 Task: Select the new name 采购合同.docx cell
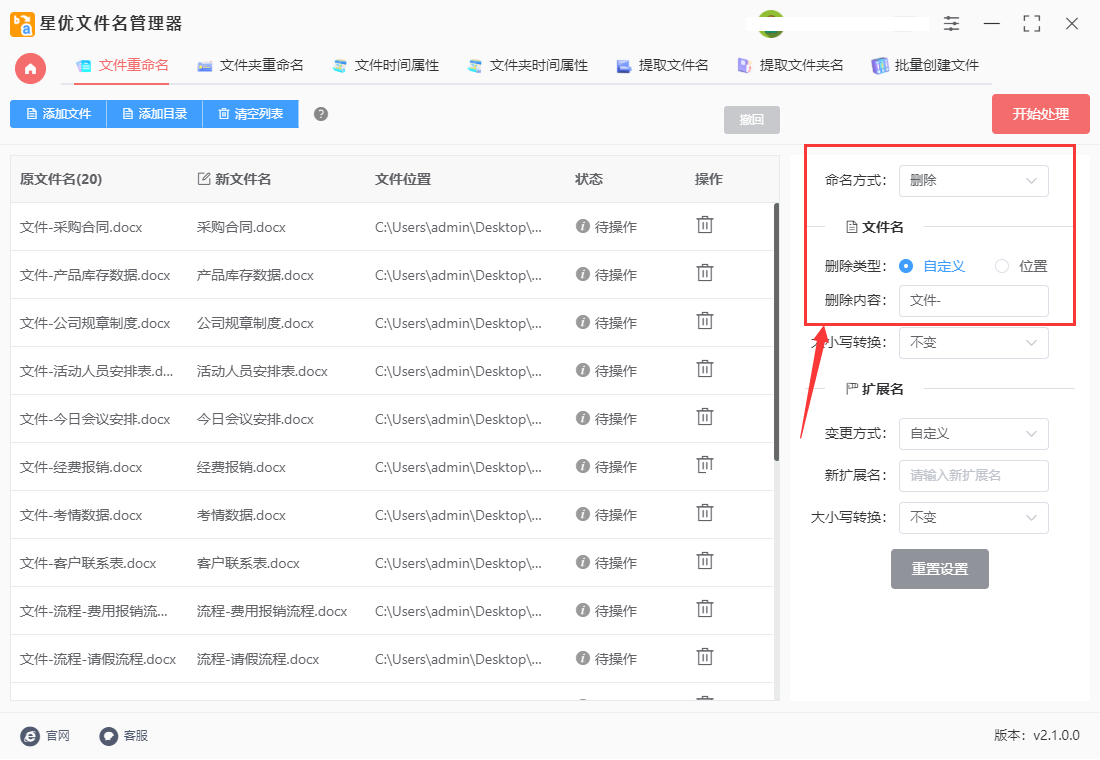click(241, 227)
